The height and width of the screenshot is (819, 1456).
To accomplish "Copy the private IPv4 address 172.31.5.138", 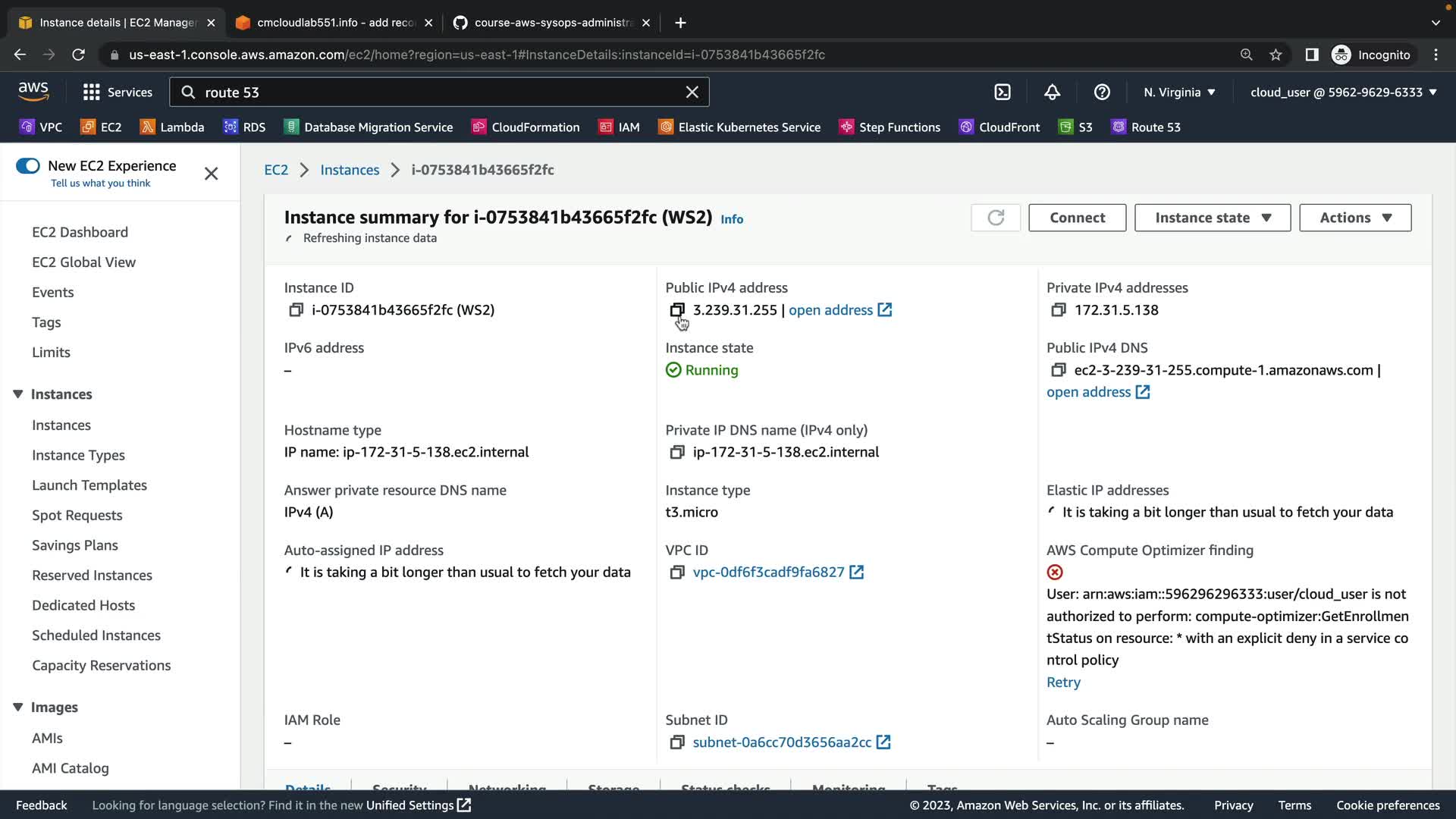I will tap(1058, 309).
